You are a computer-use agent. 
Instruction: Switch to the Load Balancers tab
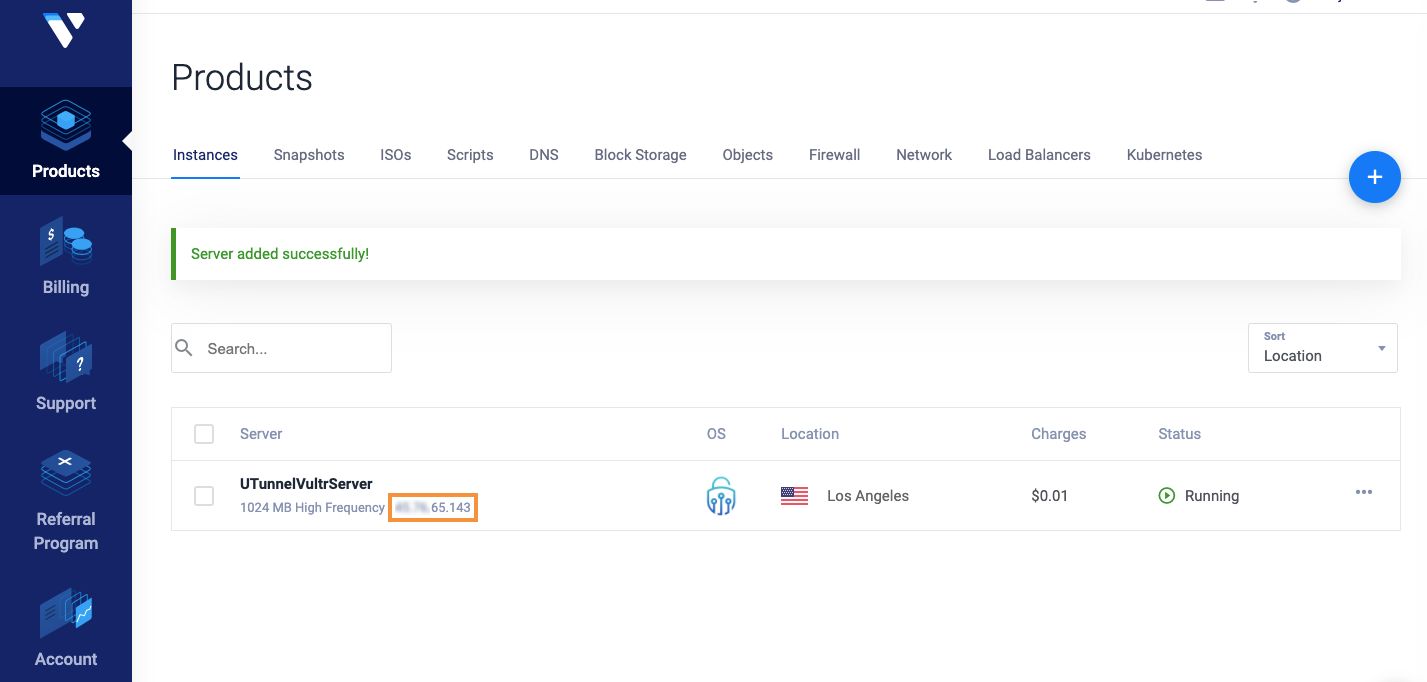pos(1039,155)
